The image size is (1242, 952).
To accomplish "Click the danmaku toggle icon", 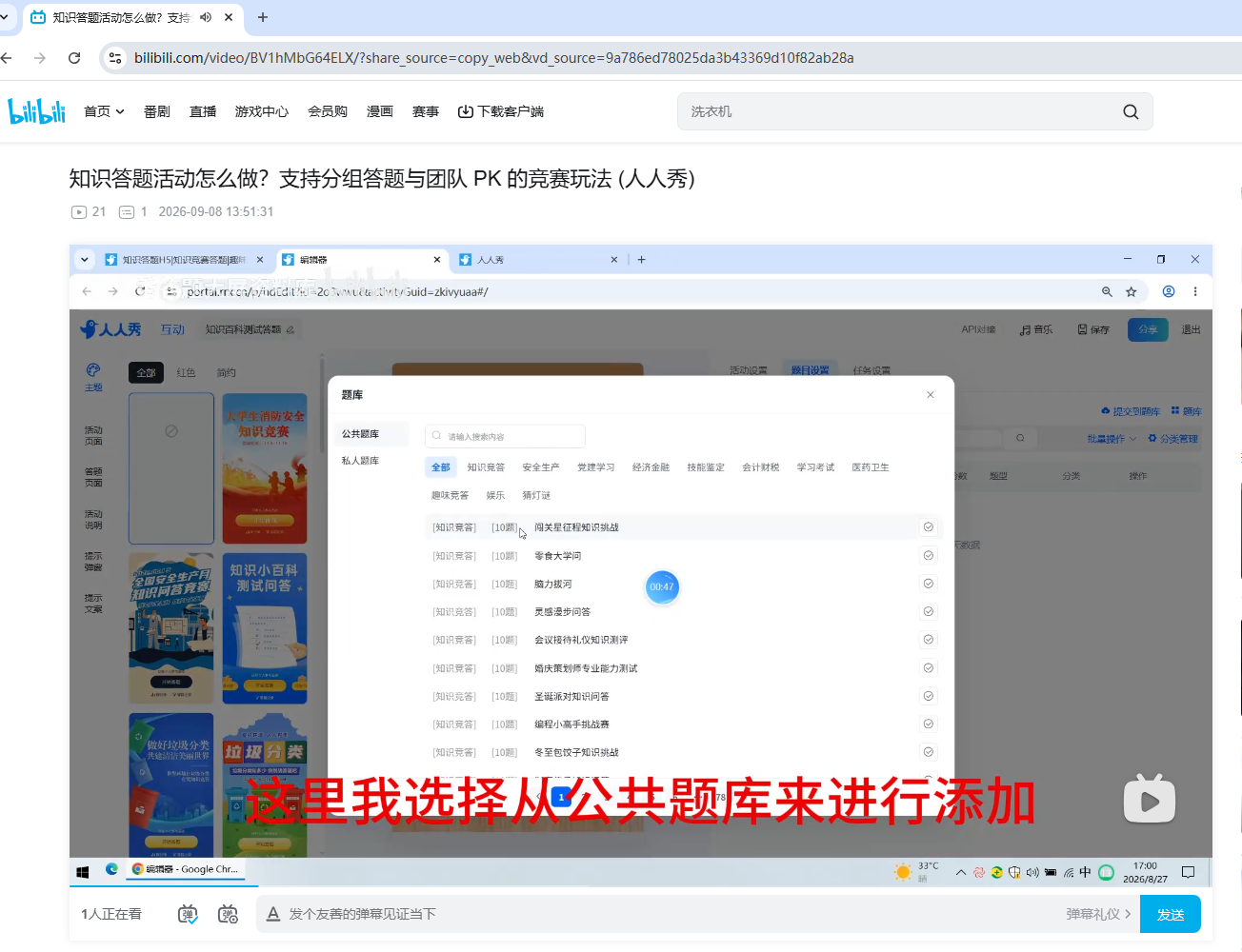I will (x=188, y=914).
